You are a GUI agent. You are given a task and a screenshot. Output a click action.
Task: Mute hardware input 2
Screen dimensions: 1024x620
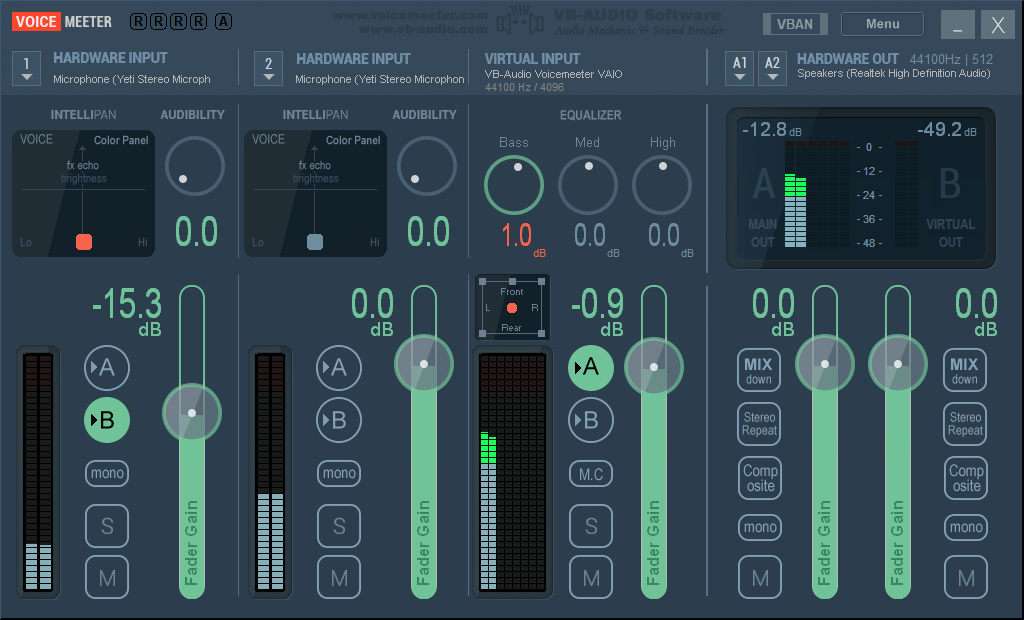coord(339,578)
